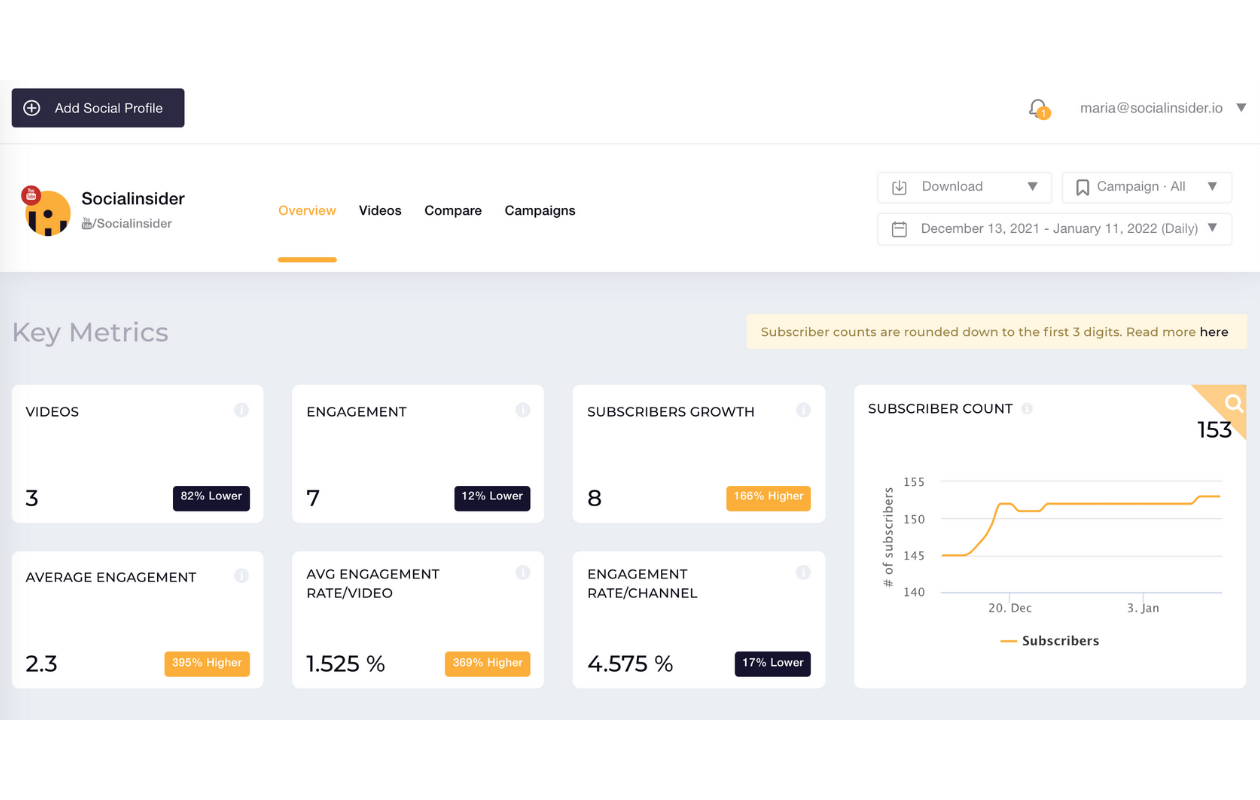
Task: Click the 82% Lower badge
Action: coord(211,497)
